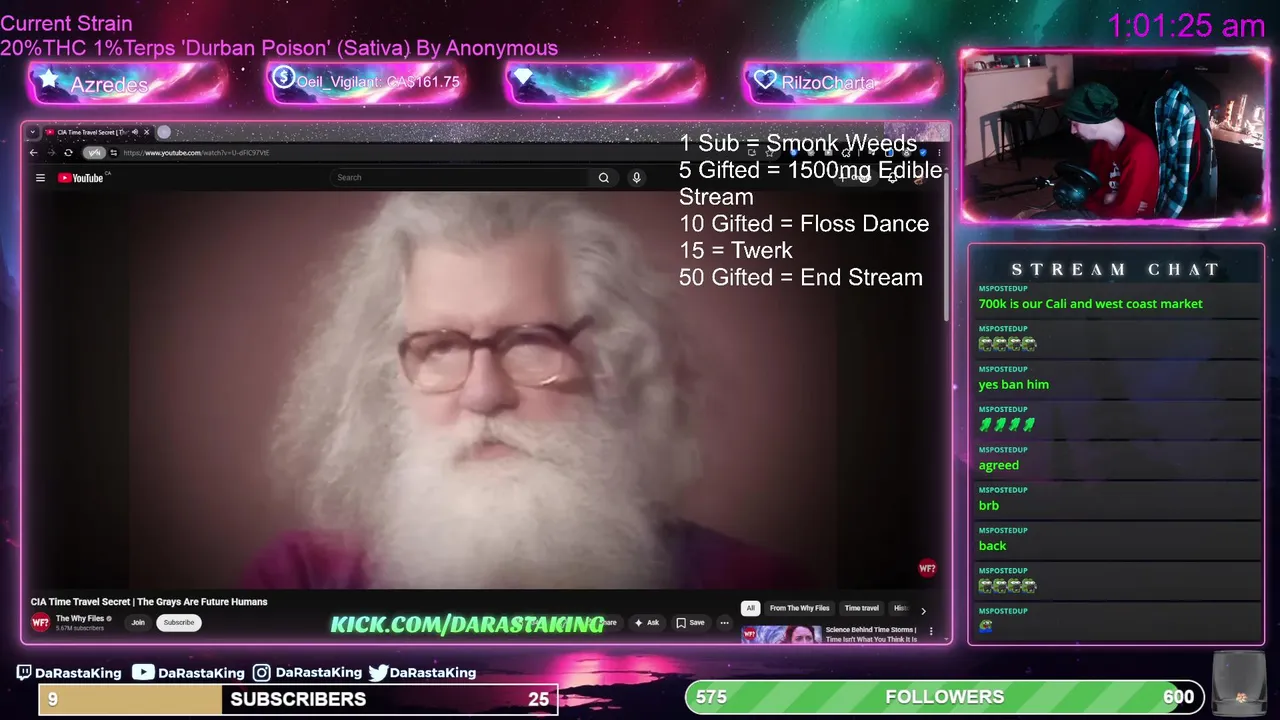Click the video title CIA Time Travel Secret

pyautogui.click(x=149, y=602)
